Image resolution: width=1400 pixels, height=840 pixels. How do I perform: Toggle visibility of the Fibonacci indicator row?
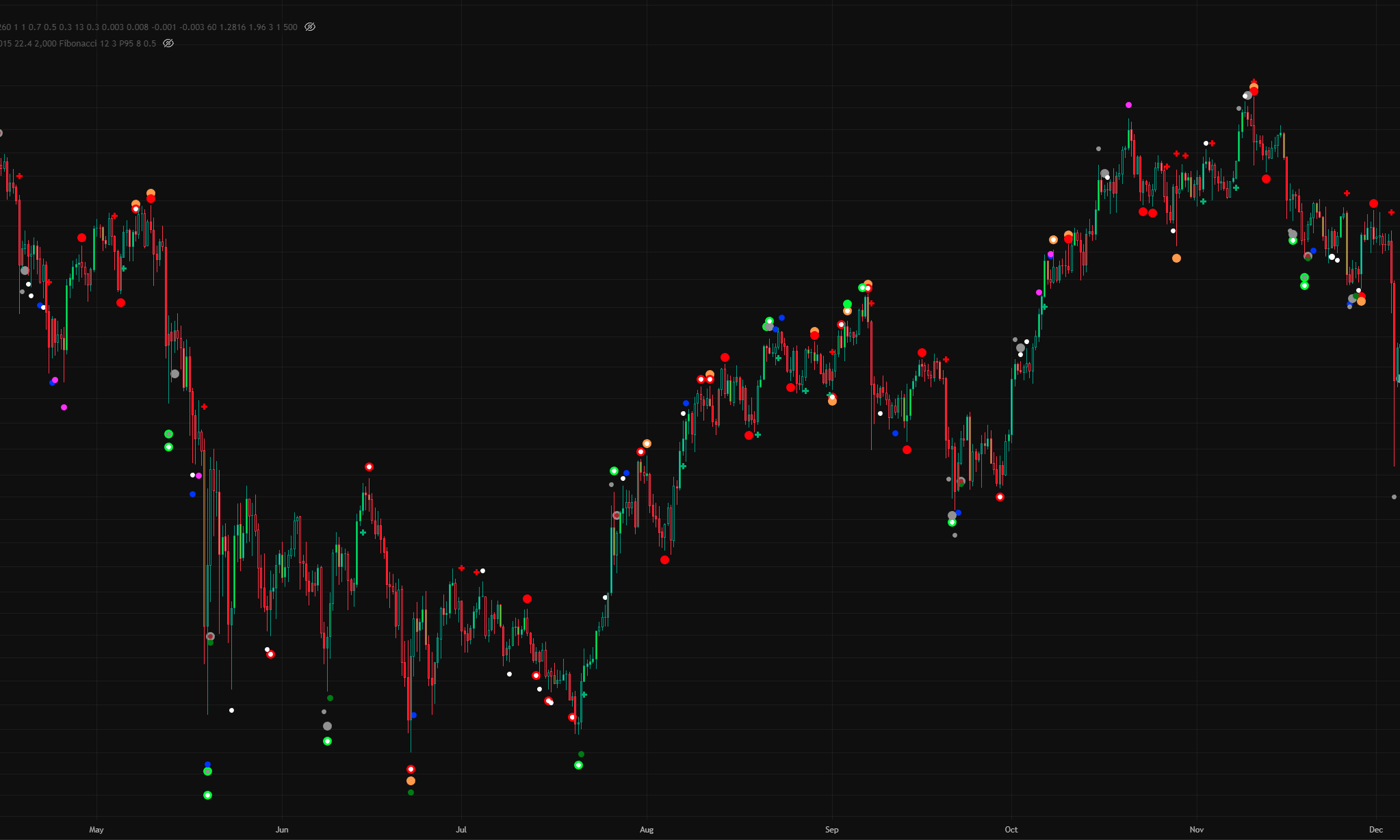pos(168,44)
